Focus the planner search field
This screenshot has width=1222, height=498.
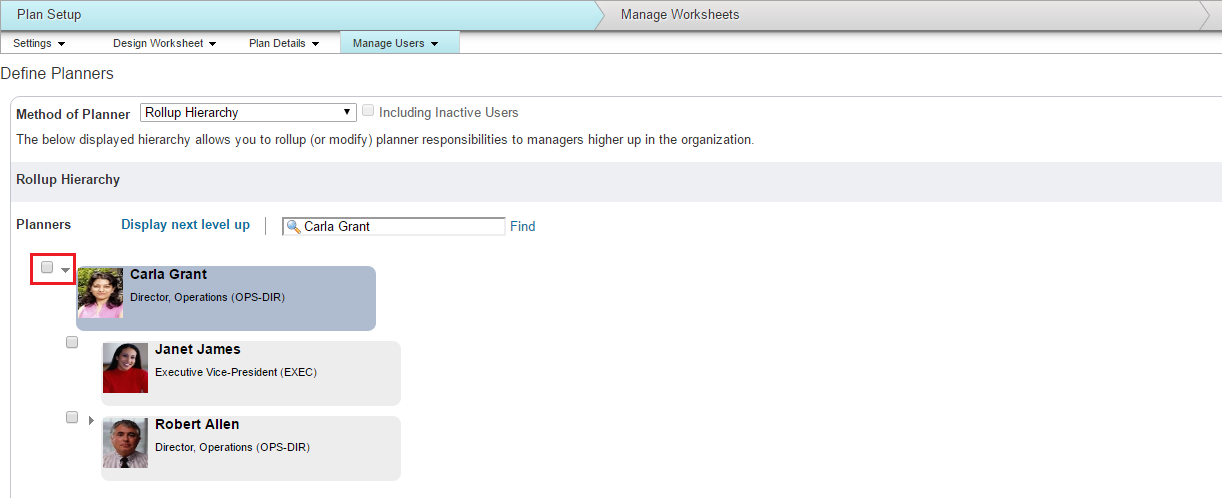(x=394, y=227)
